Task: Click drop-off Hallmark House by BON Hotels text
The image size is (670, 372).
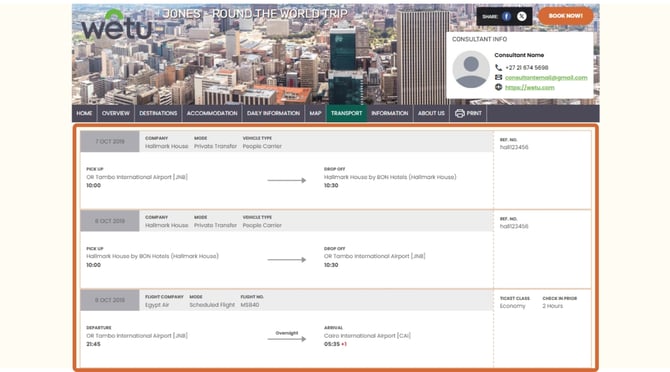Action: coord(390,177)
